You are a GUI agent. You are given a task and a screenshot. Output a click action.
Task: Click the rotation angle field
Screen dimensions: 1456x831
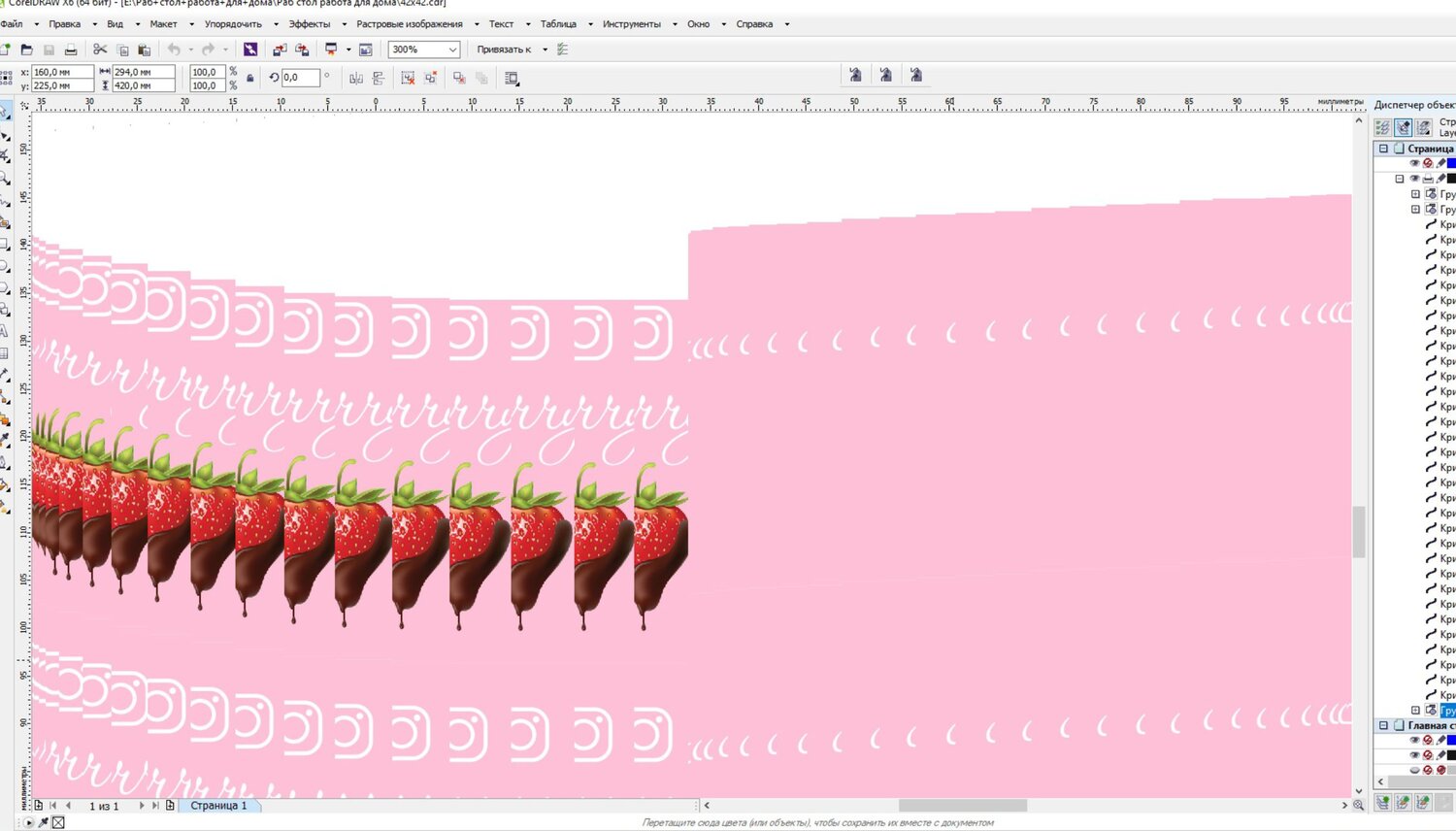(300, 78)
